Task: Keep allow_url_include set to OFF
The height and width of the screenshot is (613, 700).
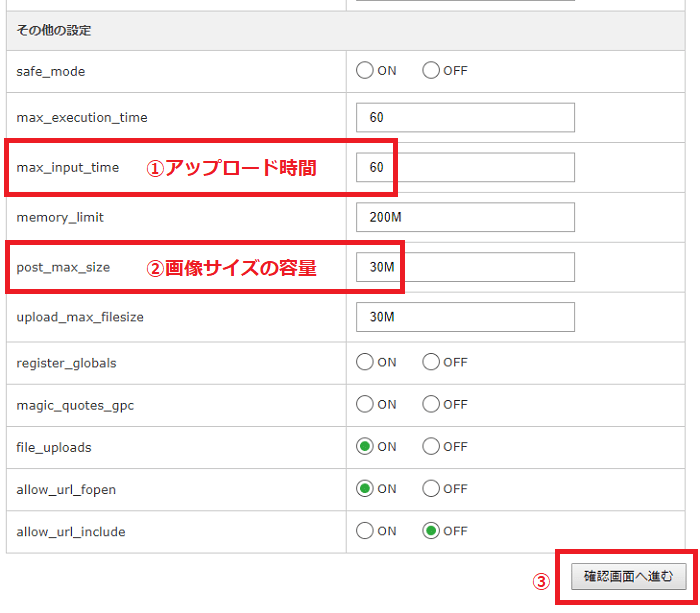Action: point(431,531)
